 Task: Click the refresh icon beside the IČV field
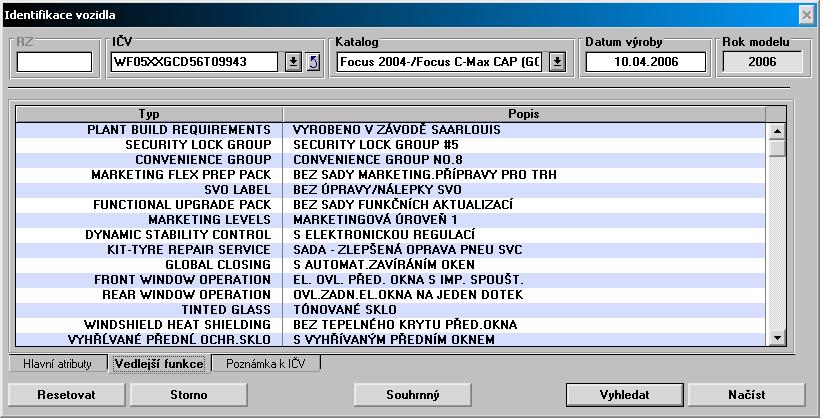tap(312, 62)
